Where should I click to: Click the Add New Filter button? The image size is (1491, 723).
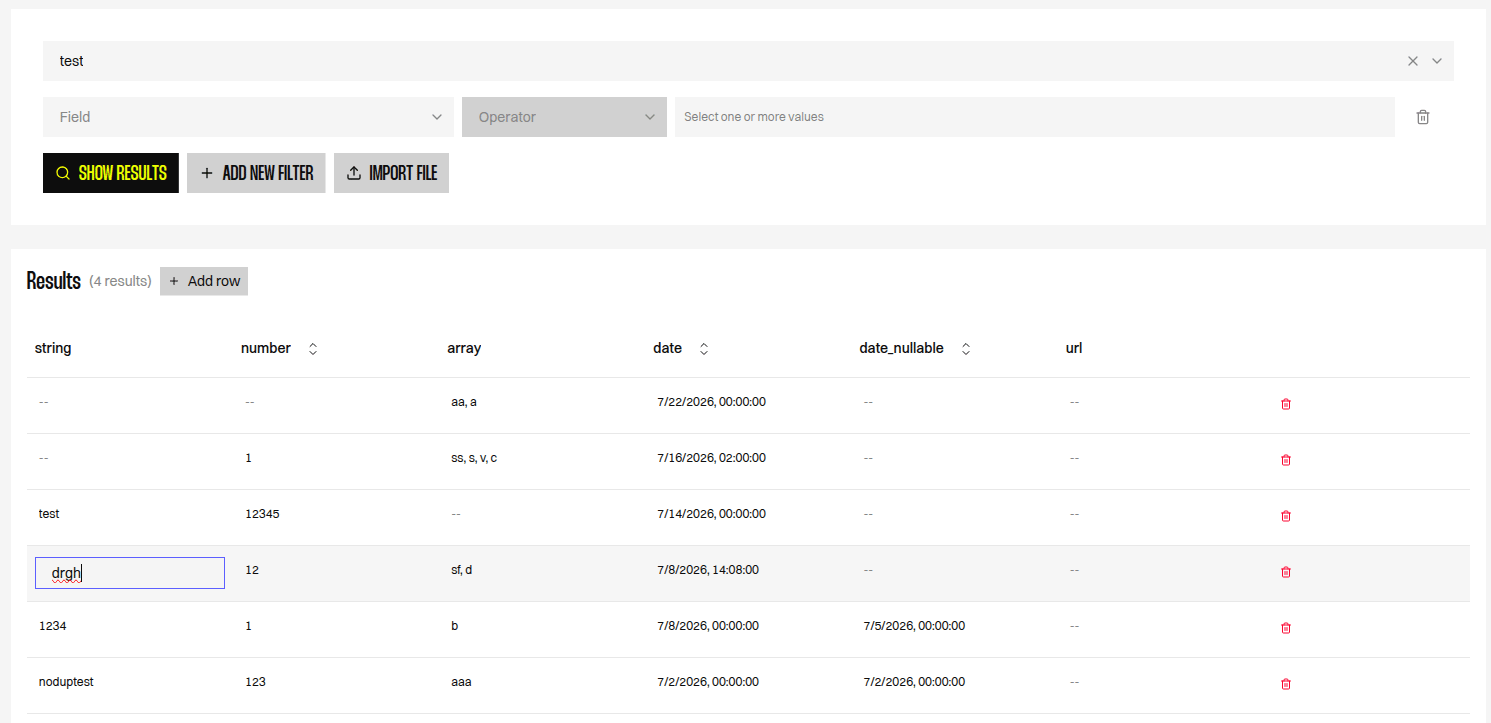(x=256, y=173)
